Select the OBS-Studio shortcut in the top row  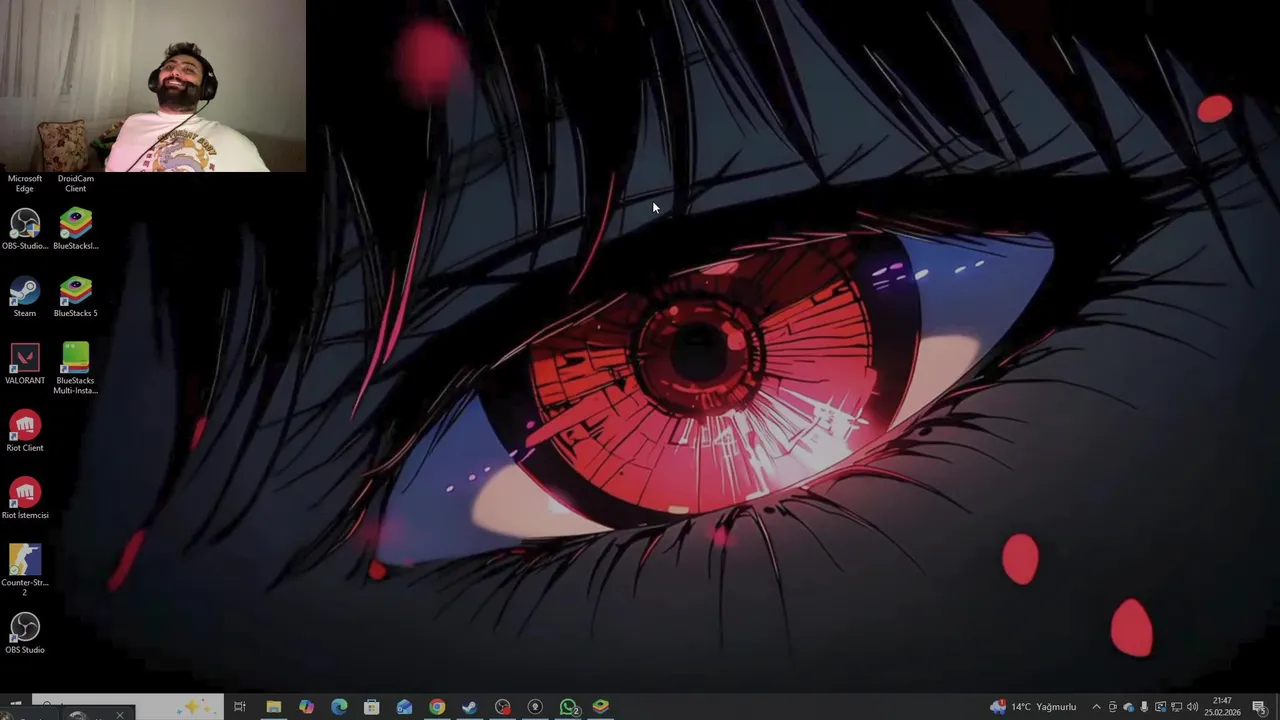tap(25, 229)
